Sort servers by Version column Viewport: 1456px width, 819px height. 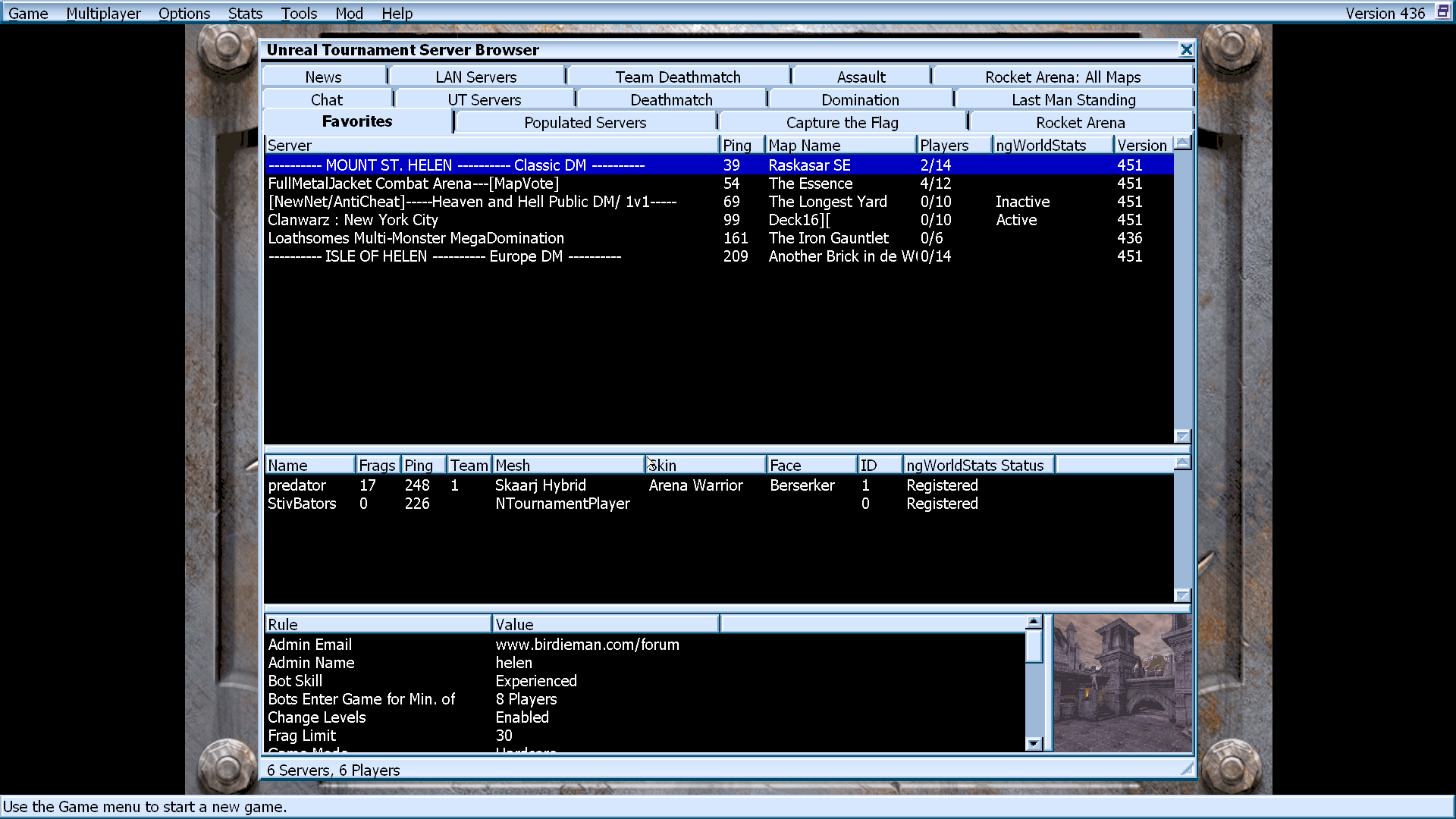click(1144, 145)
